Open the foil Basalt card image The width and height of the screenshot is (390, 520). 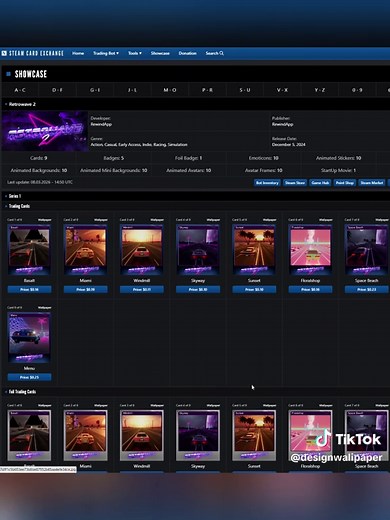coord(29,435)
